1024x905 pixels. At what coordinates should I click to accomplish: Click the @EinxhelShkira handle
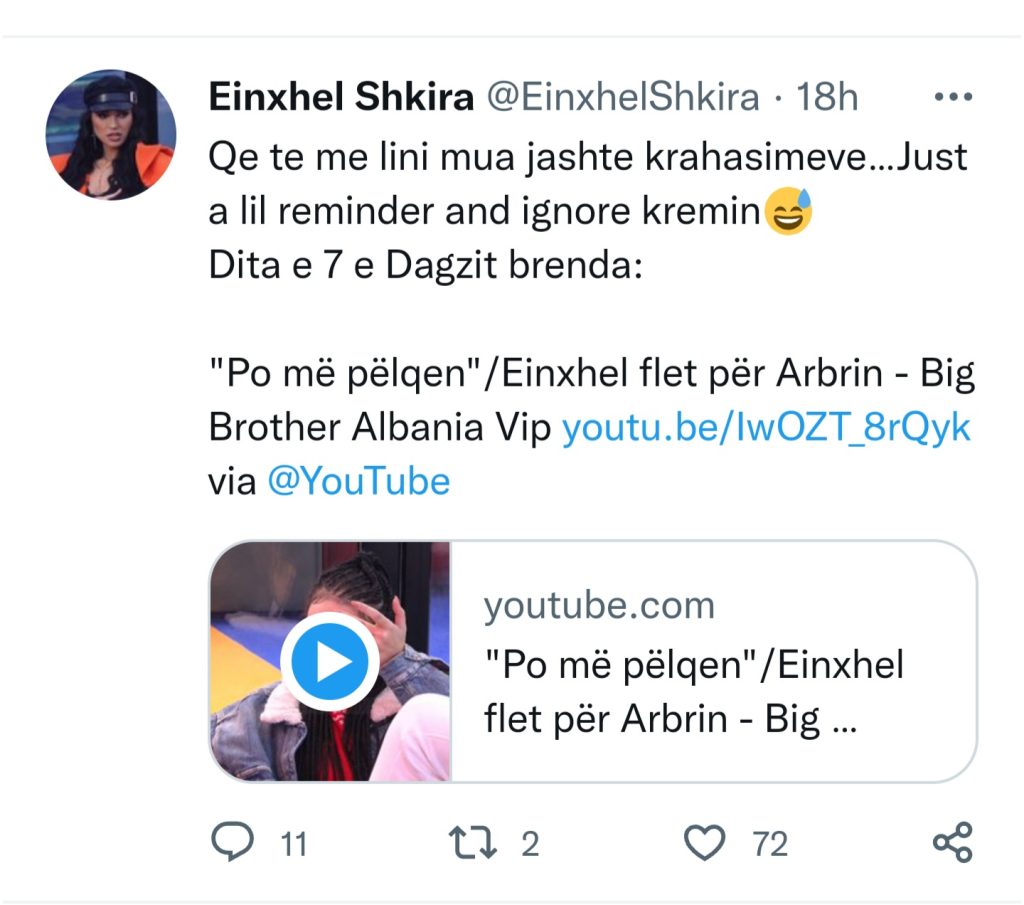pyautogui.click(x=622, y=98)
